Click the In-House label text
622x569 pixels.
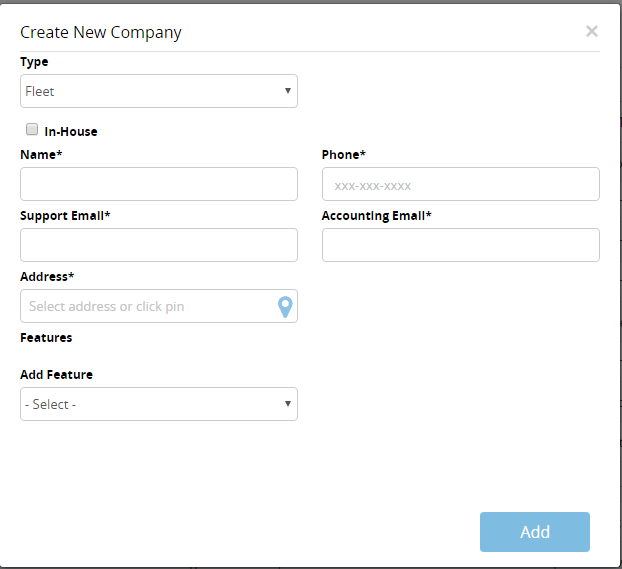pyautogui.click(x=71, y=131)
